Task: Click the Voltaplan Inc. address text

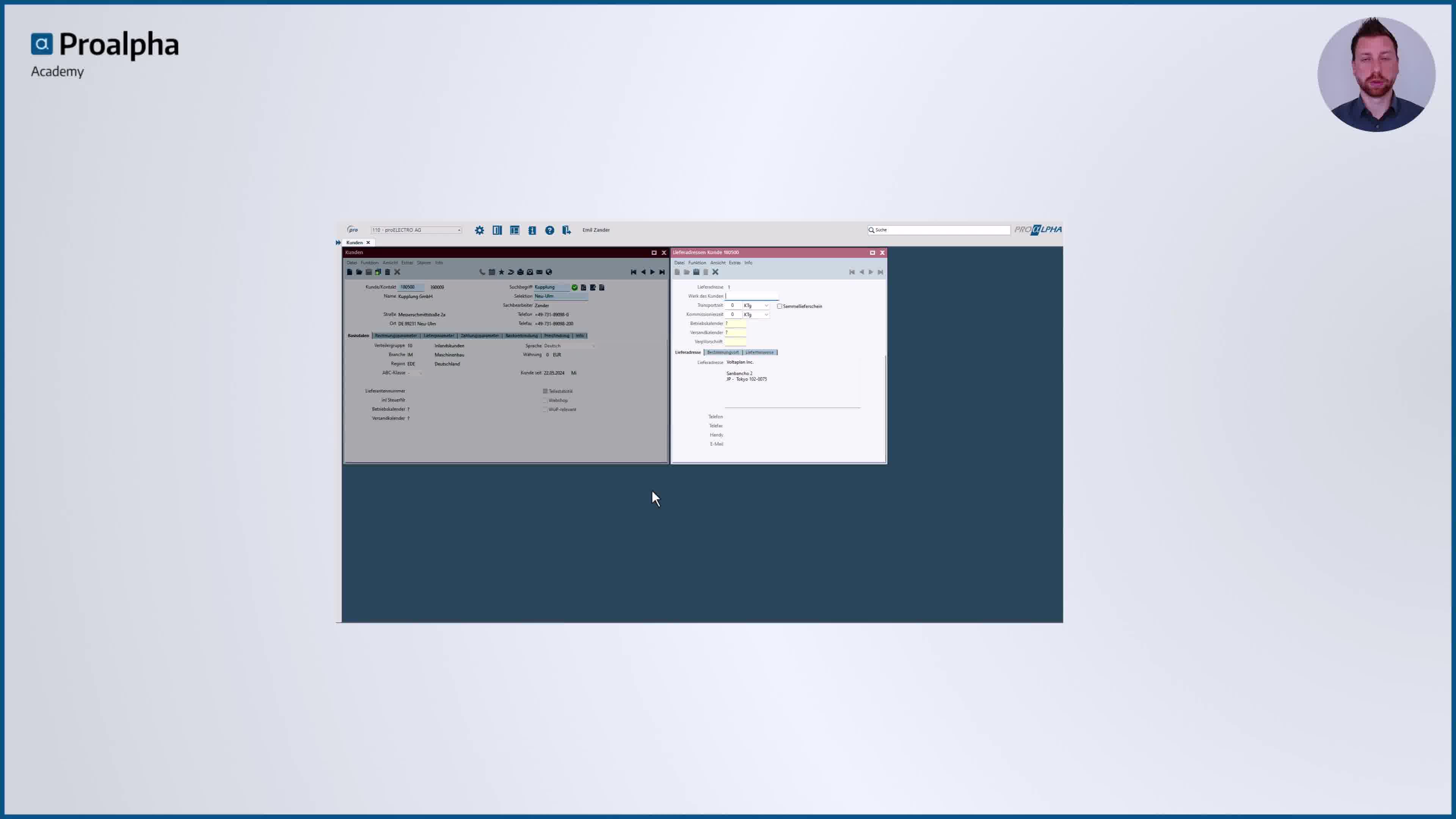Action: point(740,362)
